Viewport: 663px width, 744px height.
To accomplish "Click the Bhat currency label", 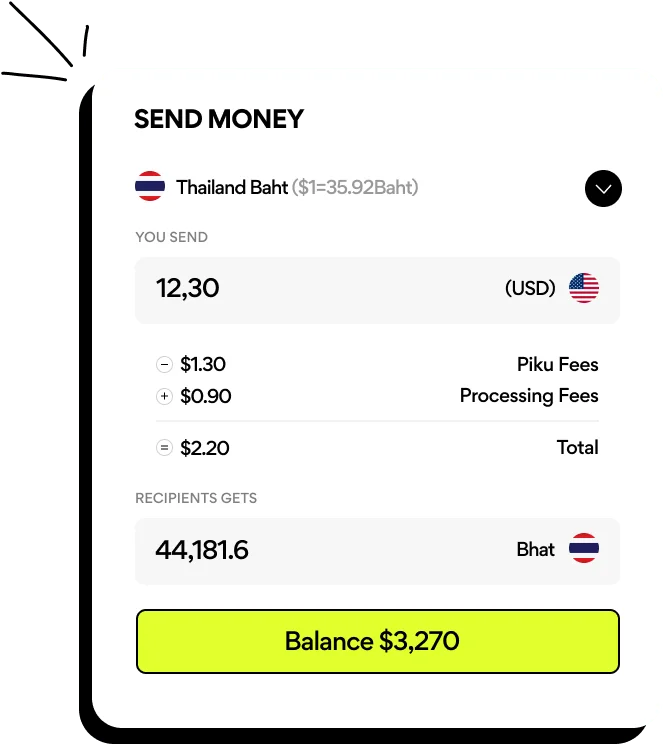I will (x=535, y=549).
